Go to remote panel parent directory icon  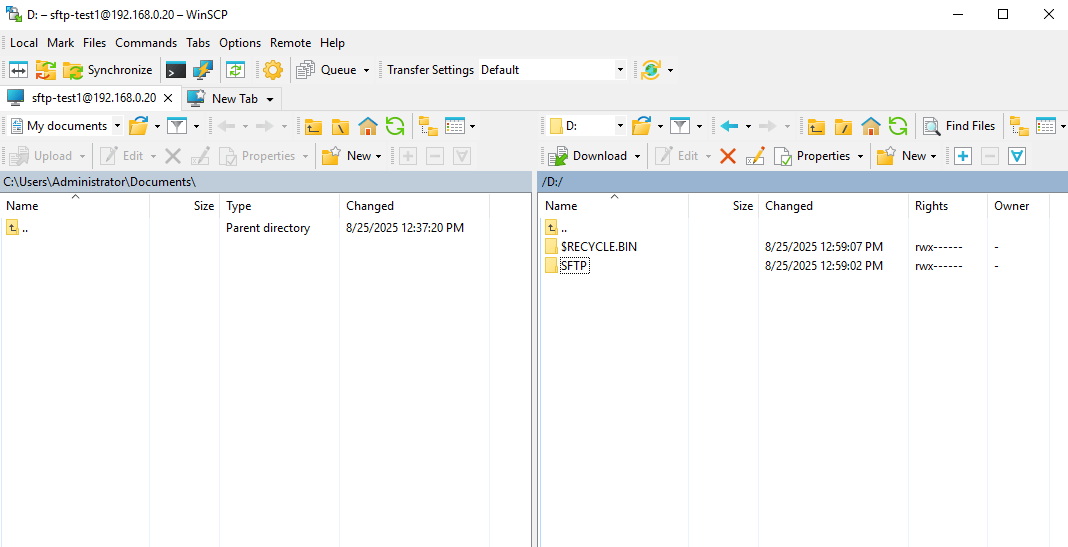point(817,126)
